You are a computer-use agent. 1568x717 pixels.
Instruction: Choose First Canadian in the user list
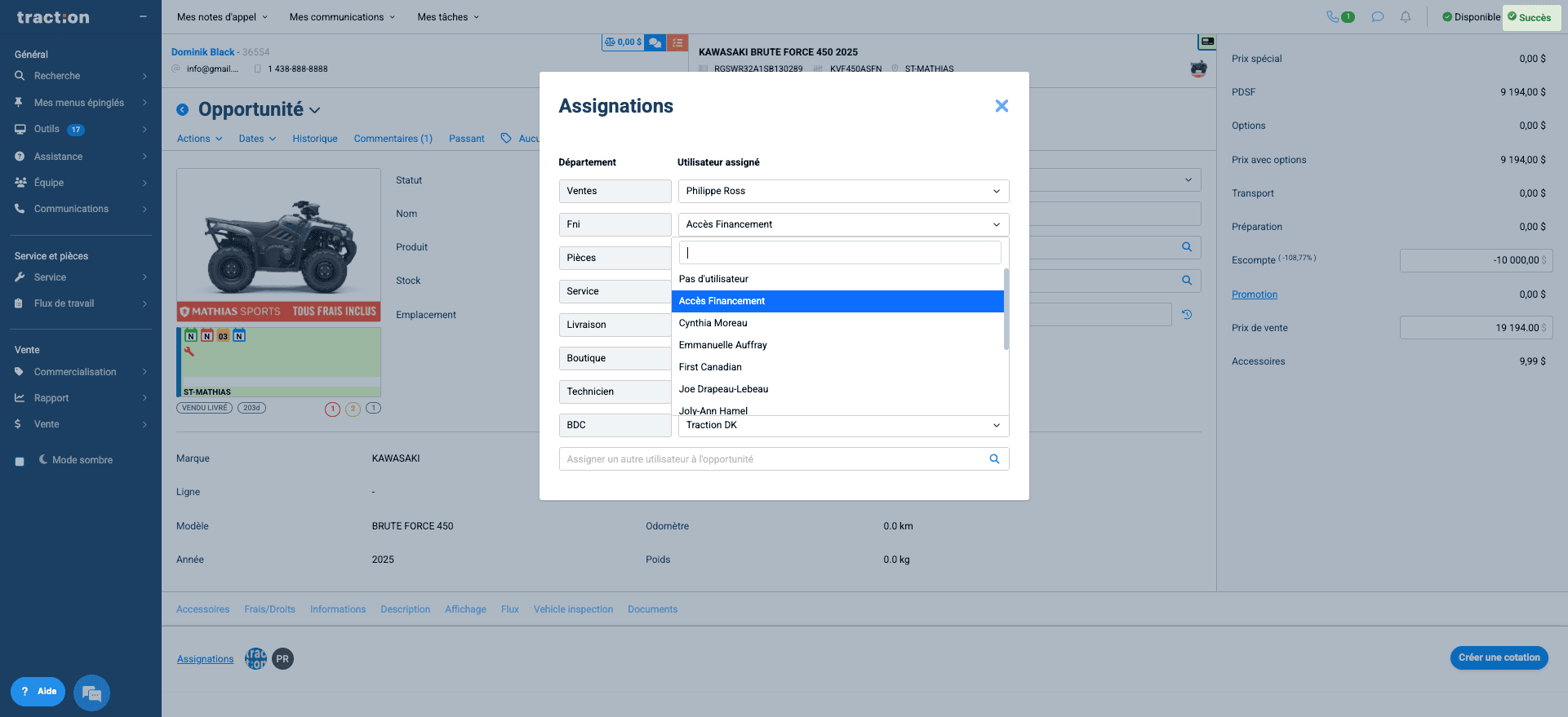click(x=837, y=367)
